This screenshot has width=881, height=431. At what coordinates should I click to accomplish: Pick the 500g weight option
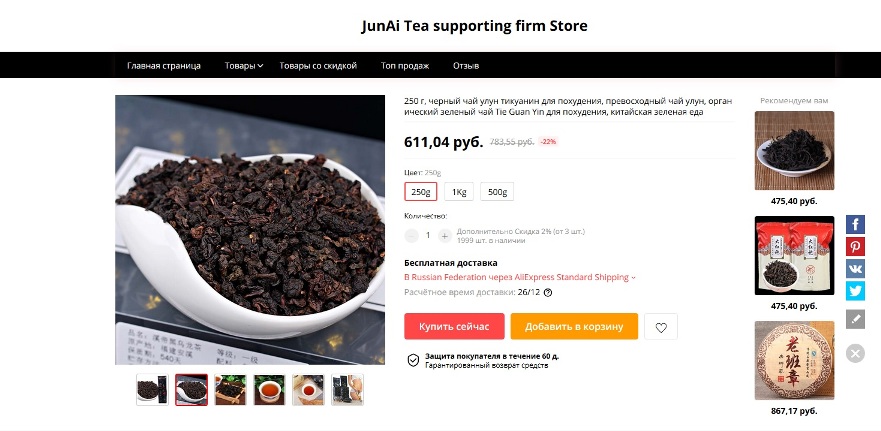pos(497,192)
